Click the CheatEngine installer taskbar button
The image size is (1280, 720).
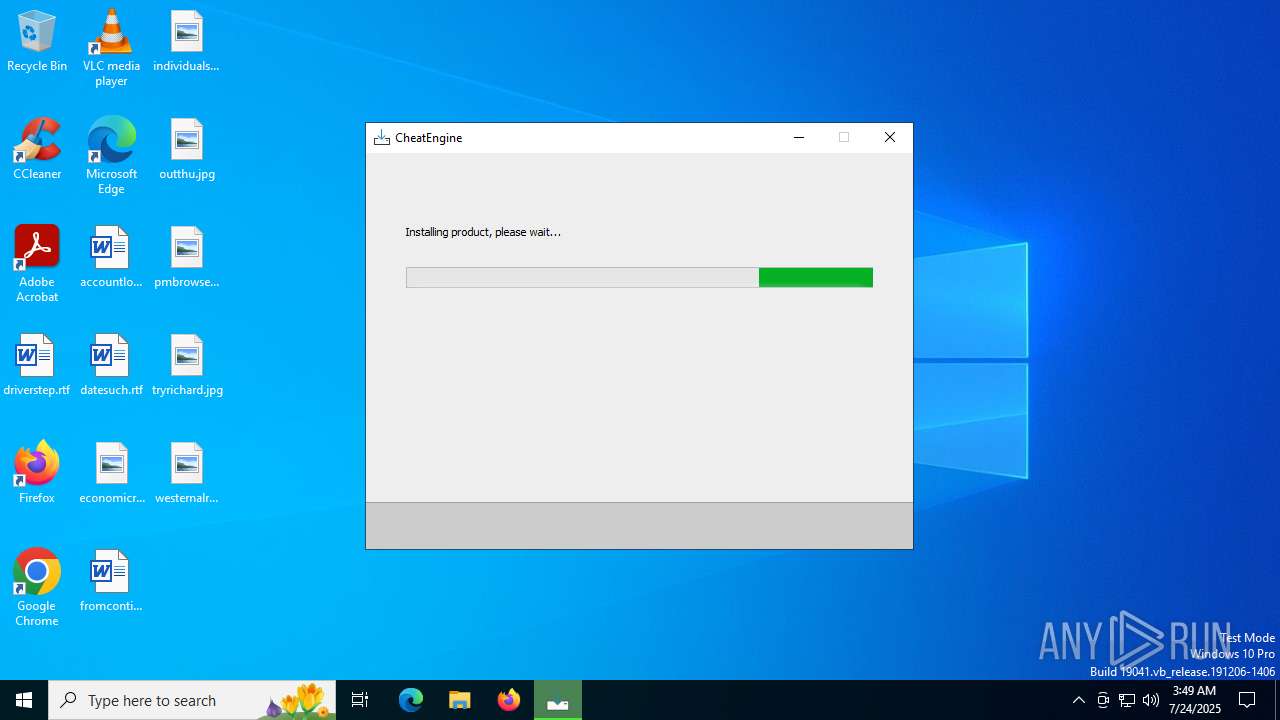tap(558, 700)
